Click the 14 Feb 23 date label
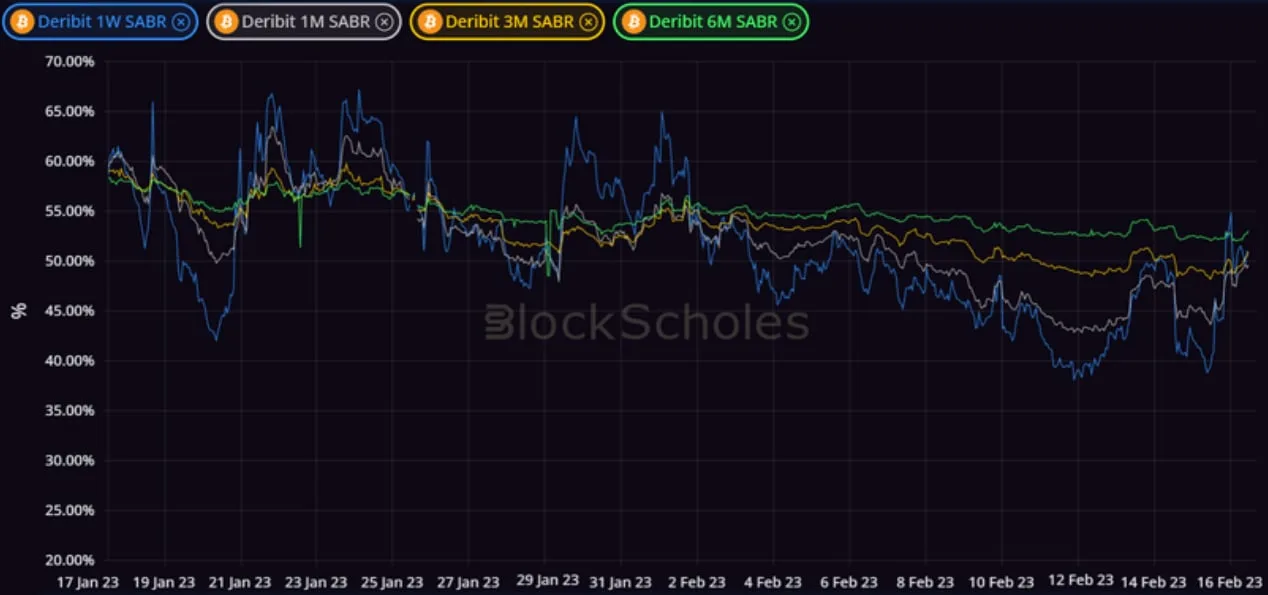Viewport: 1268px width, 595px height. tap(1154, 582)
